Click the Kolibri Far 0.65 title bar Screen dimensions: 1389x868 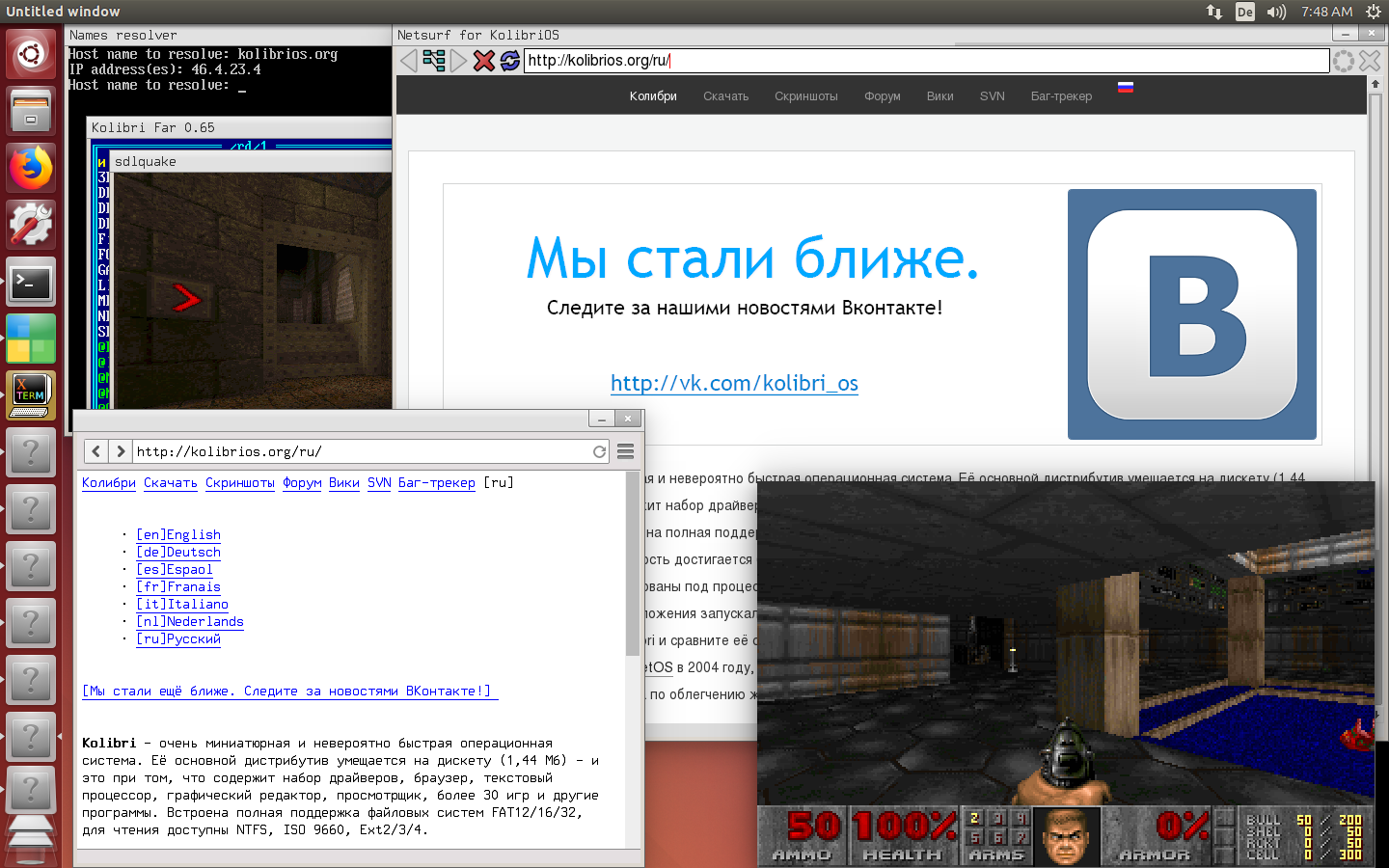click(239, 127)
